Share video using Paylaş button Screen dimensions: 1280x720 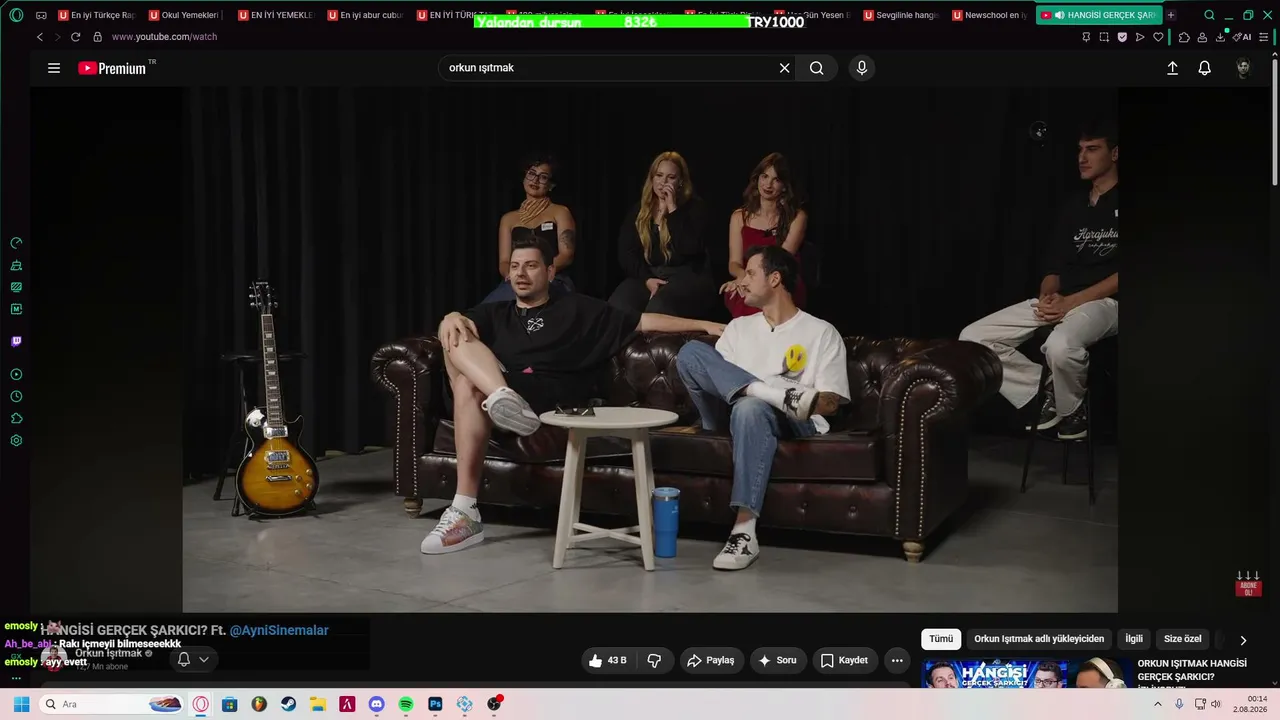712,660
